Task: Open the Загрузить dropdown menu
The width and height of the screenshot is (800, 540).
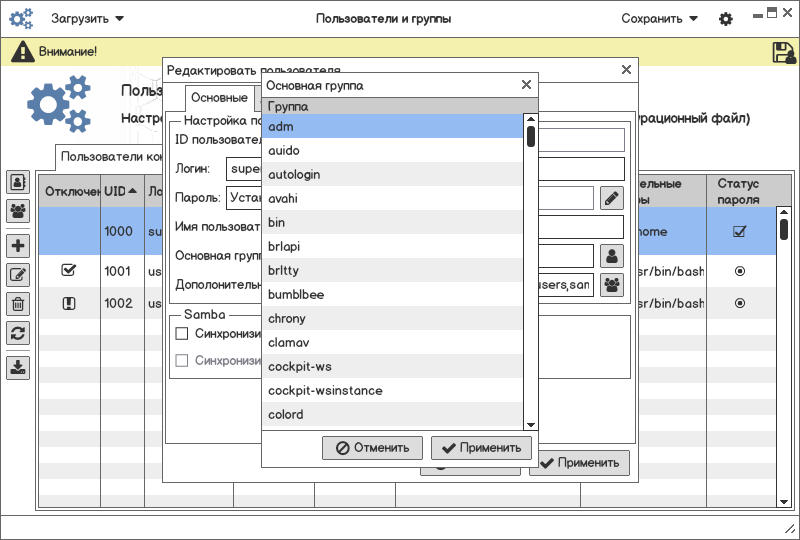Action: (88, 19)
